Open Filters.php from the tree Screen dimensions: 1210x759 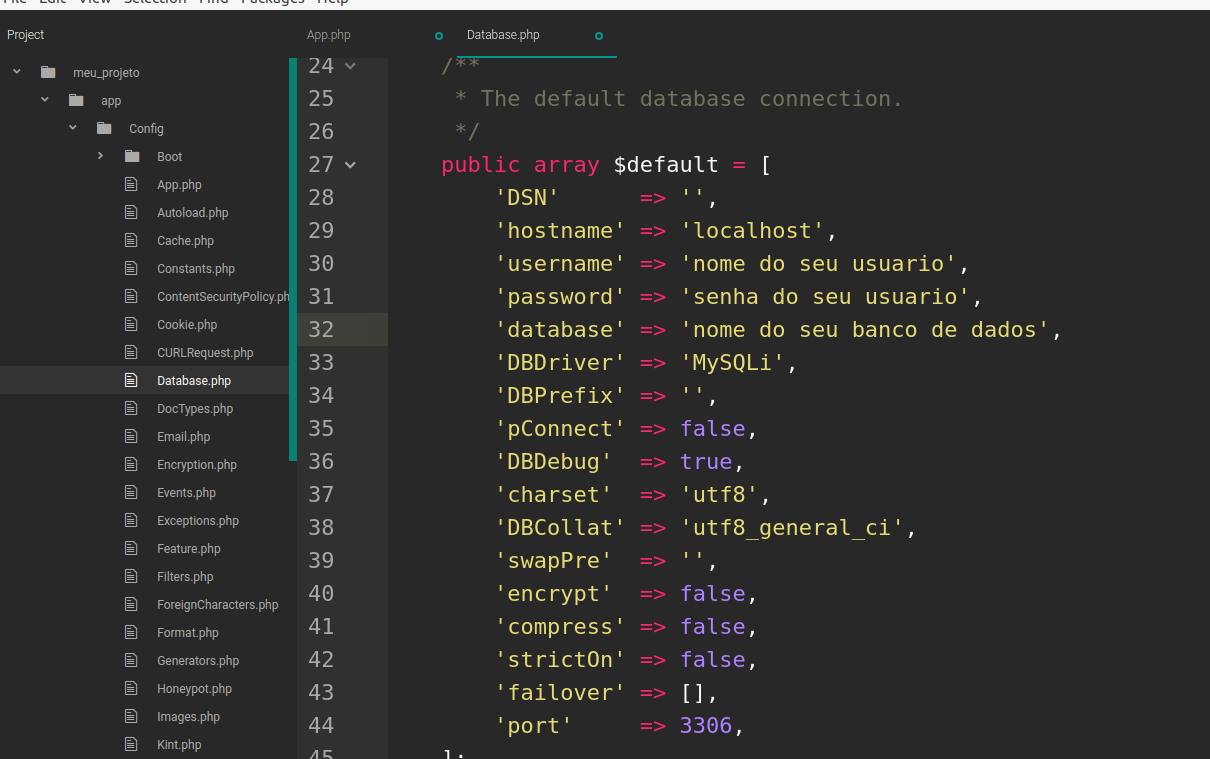tap(185, 577)
